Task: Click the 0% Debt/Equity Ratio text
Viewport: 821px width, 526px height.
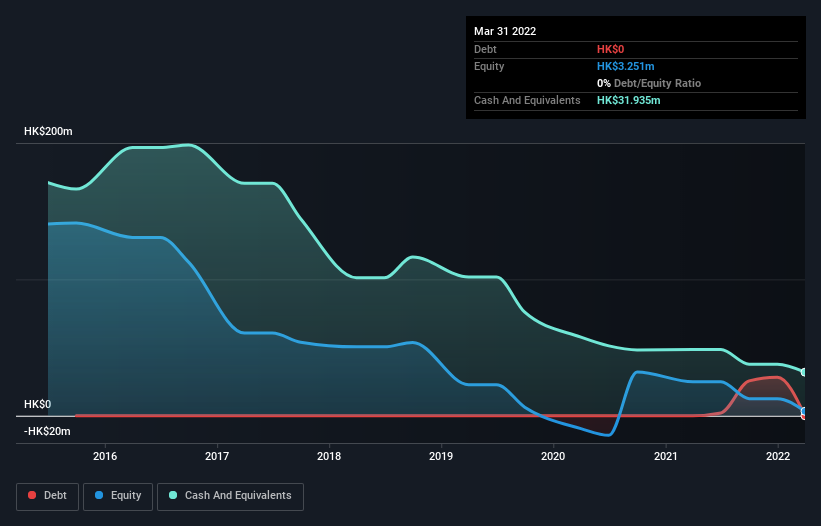Action: click(649, 83)
